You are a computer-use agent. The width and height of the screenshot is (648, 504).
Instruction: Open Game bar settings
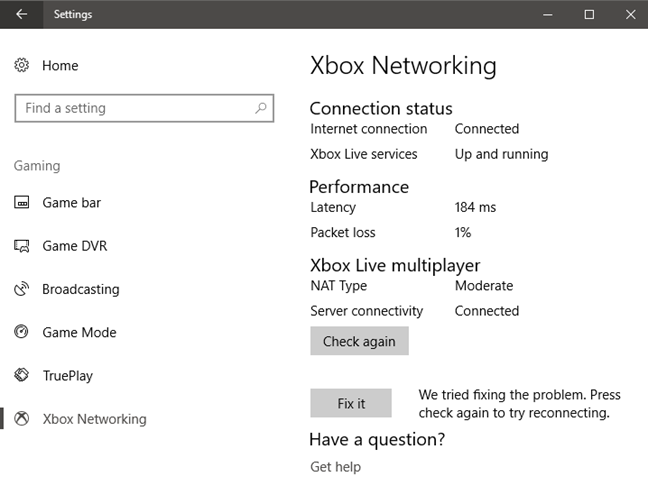pos(71,202)
